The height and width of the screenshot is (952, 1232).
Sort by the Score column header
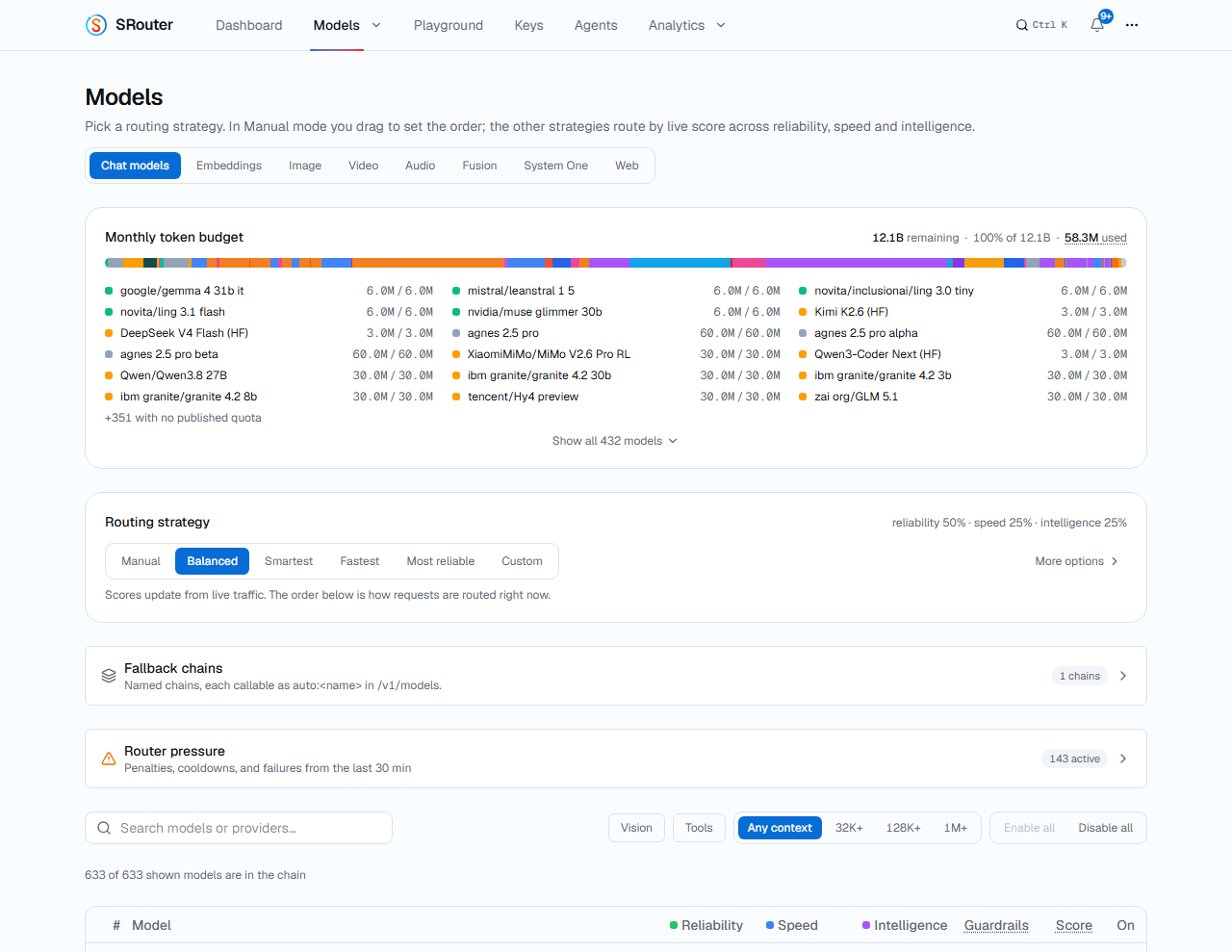(1074, 925)
